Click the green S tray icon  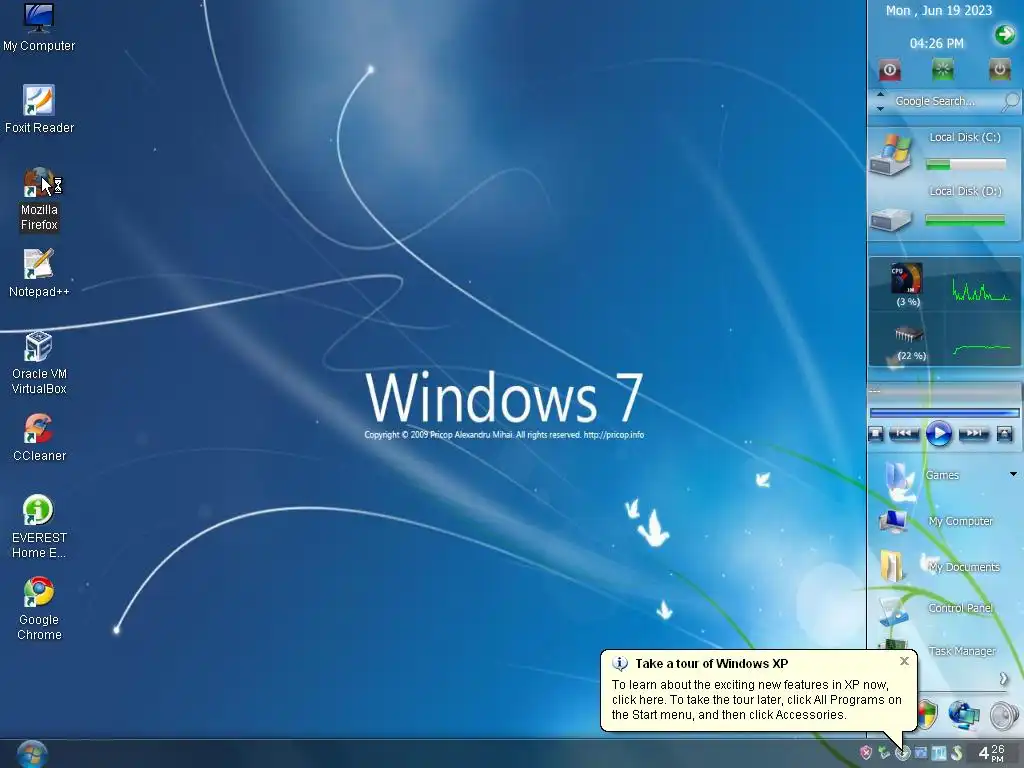coord(957,753)
